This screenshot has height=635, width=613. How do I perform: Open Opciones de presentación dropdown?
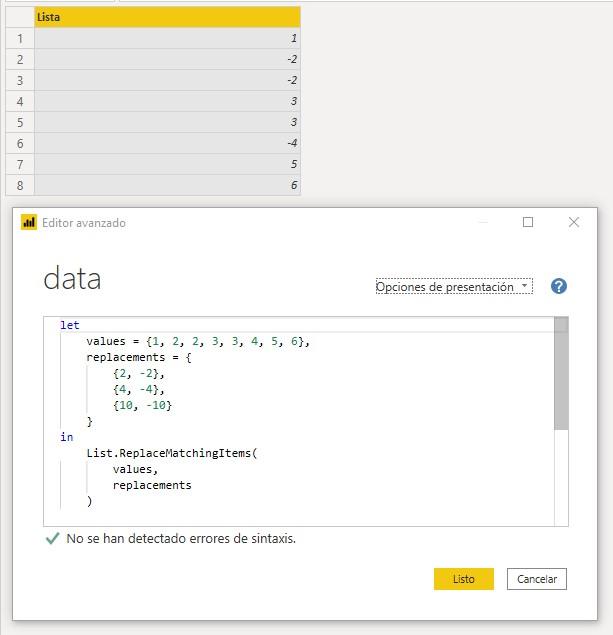click(453, 287)
